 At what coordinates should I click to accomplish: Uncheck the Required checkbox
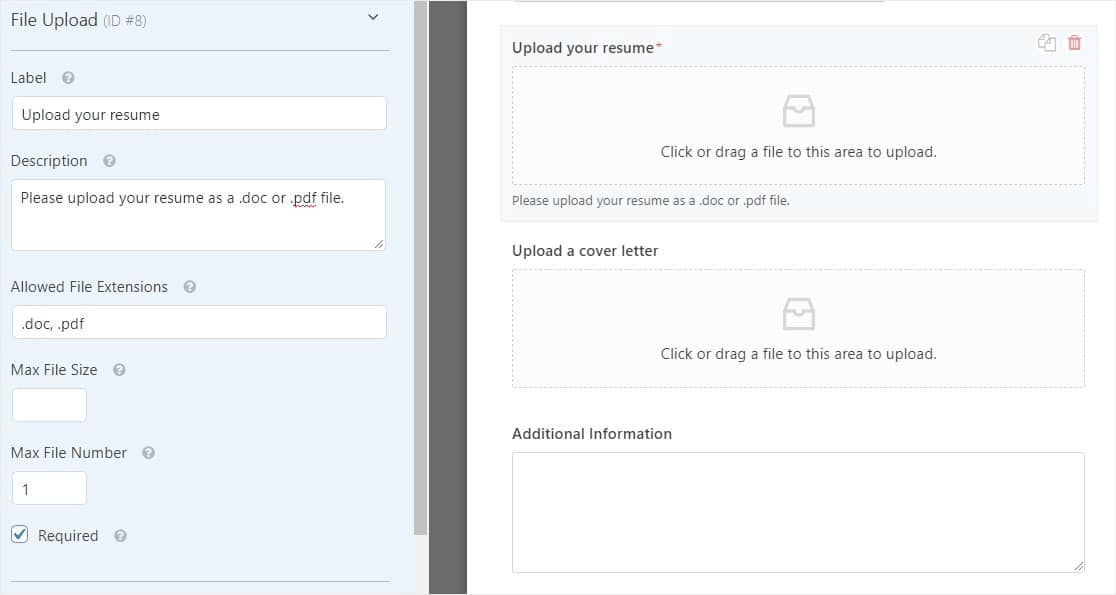(20, 534)
